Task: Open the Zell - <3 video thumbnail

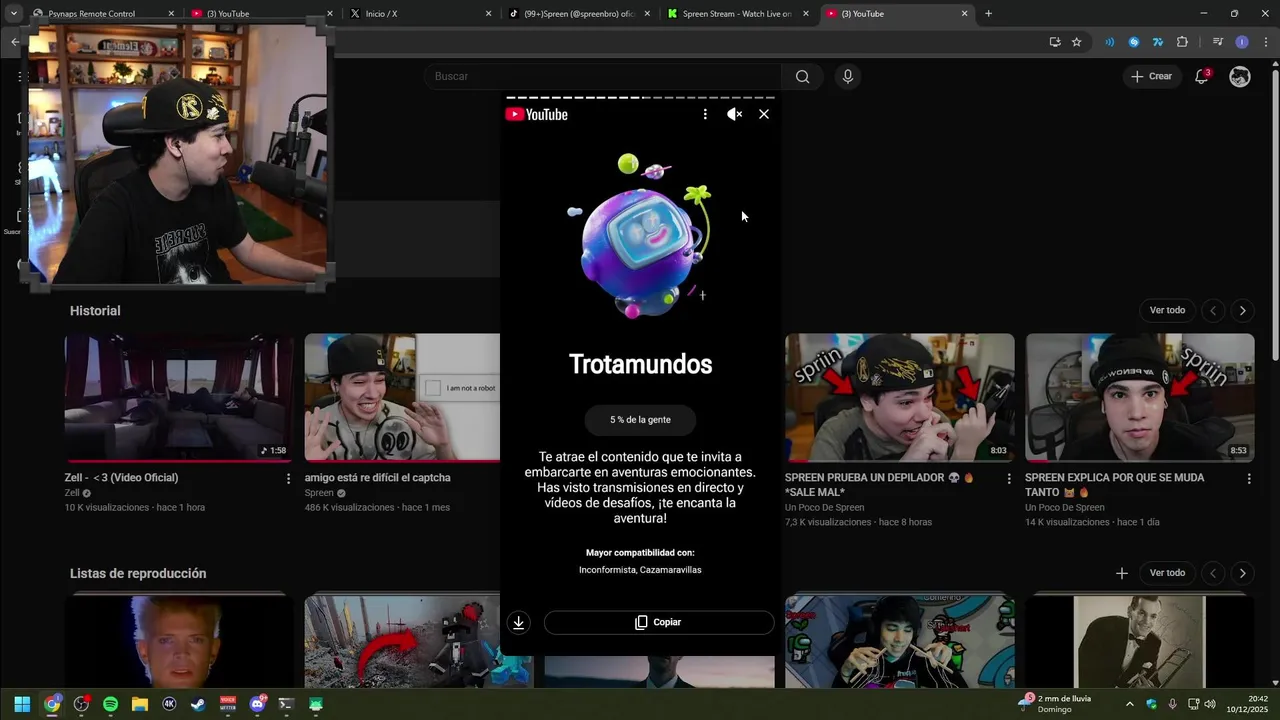Action: tap(179, 397)
